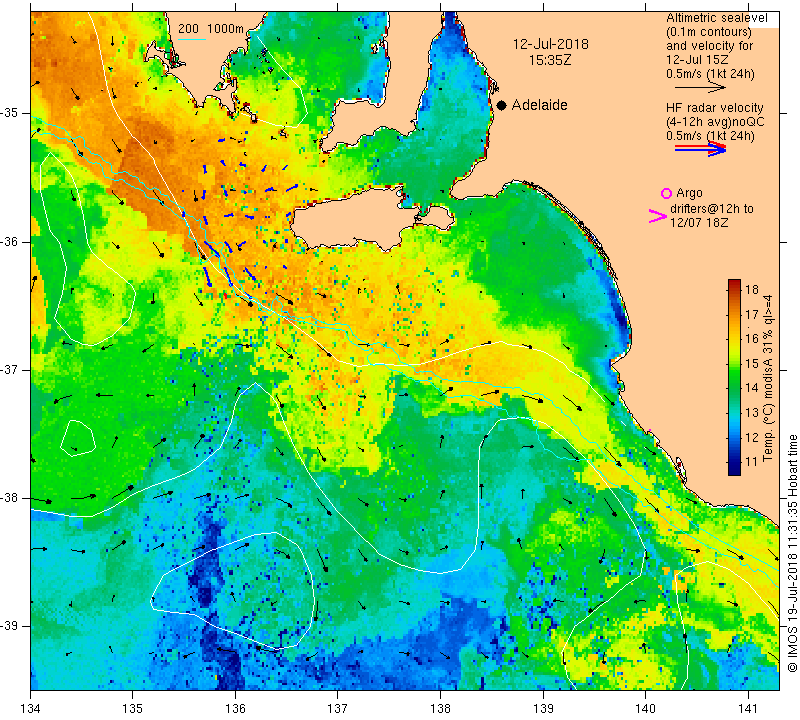Click the colorbar value '15'
Image resolution: width=800 pixels, height=720 pixels.
pos(752,364)
